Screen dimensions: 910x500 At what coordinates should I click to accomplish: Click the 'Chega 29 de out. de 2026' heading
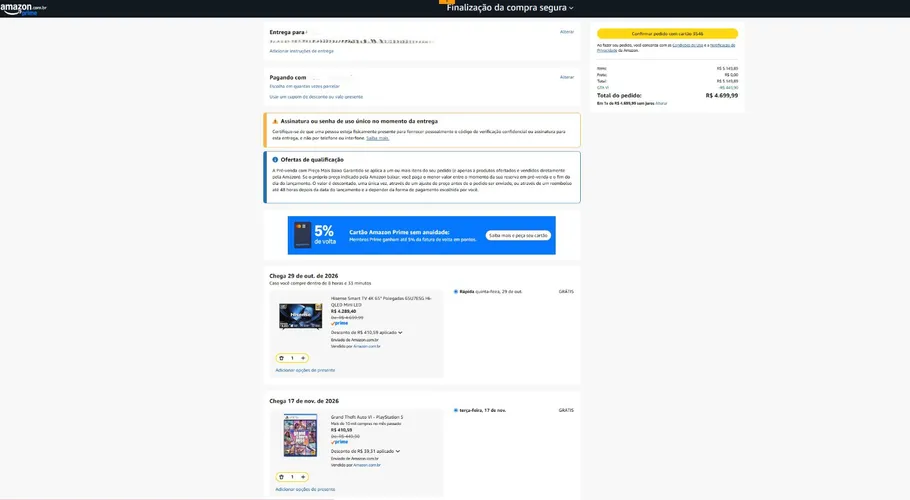coord(304,276)
